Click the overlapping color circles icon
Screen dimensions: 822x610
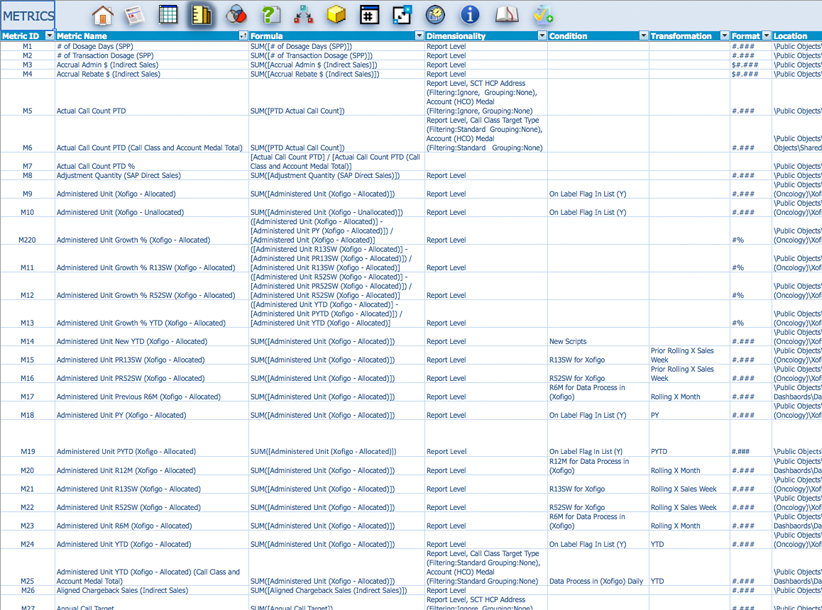pos(235,15)
